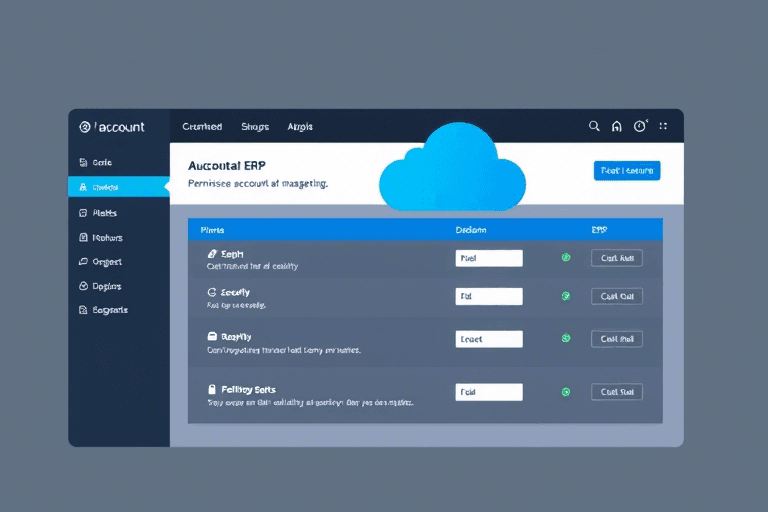Select the highlighted blue sidebar item
Screen dimensions: 768x512
[119, 187]
